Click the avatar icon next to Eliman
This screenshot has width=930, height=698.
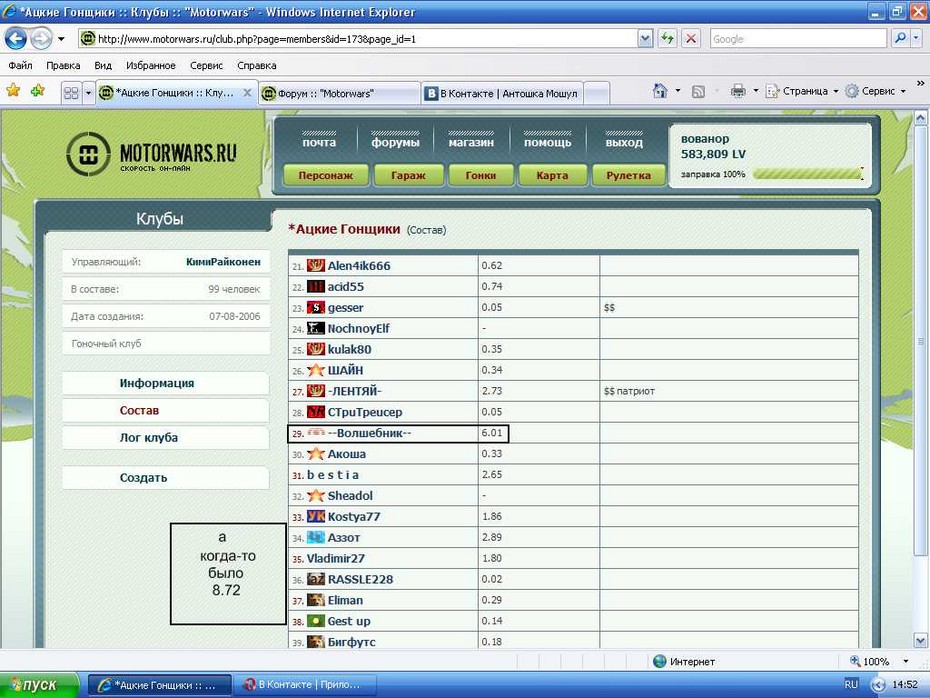(x=316, y=600)
